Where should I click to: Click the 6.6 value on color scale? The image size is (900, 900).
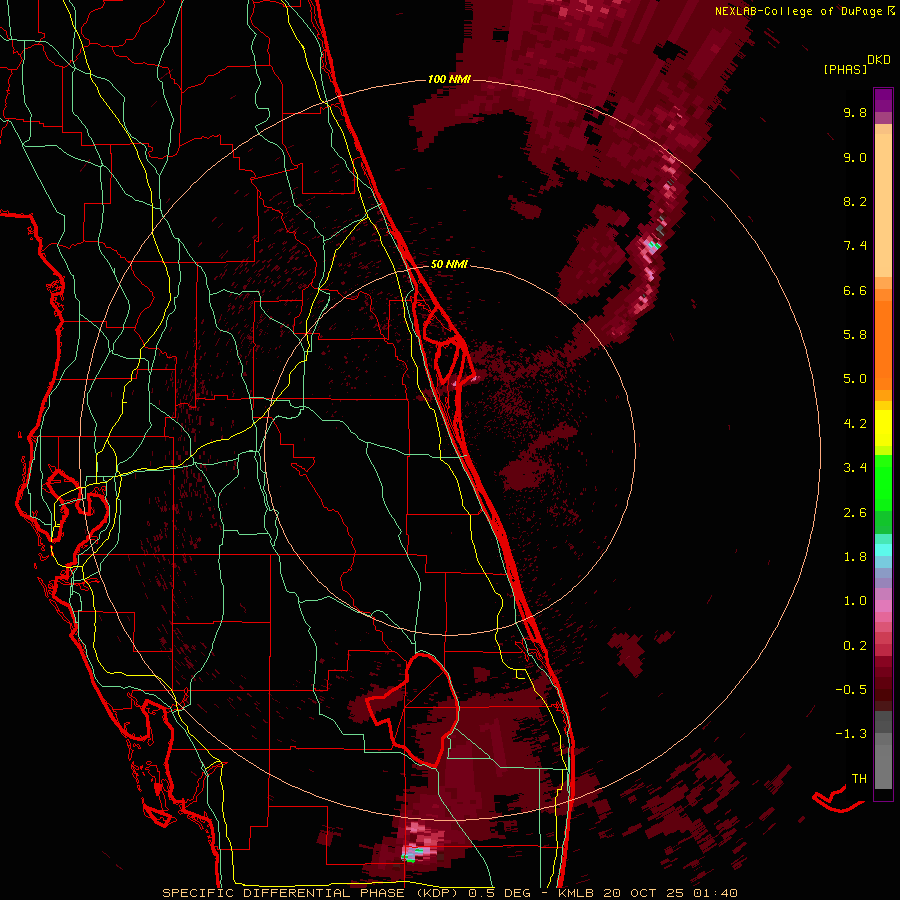point(855,290)
